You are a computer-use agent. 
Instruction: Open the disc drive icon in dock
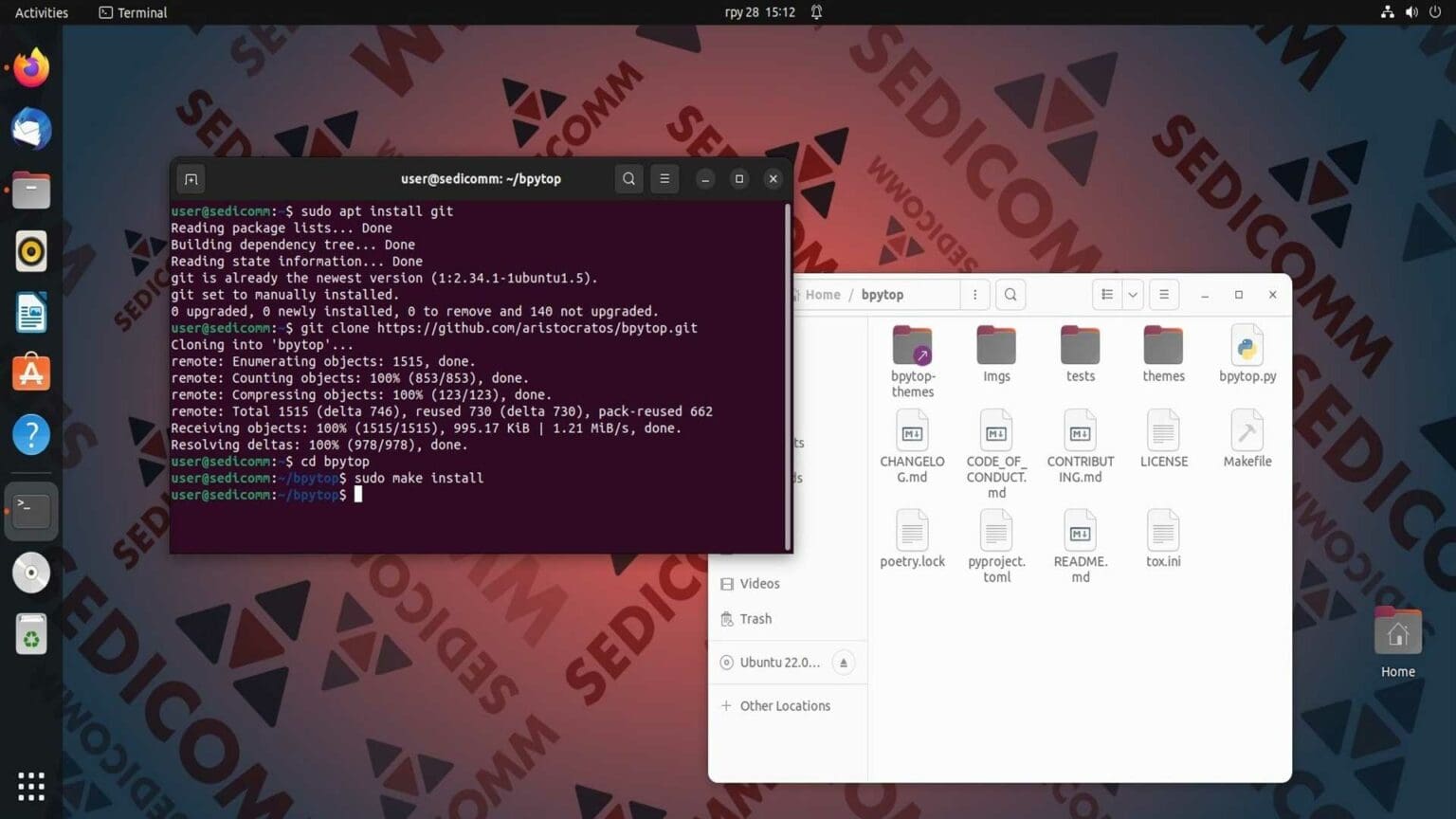point(31,573)
